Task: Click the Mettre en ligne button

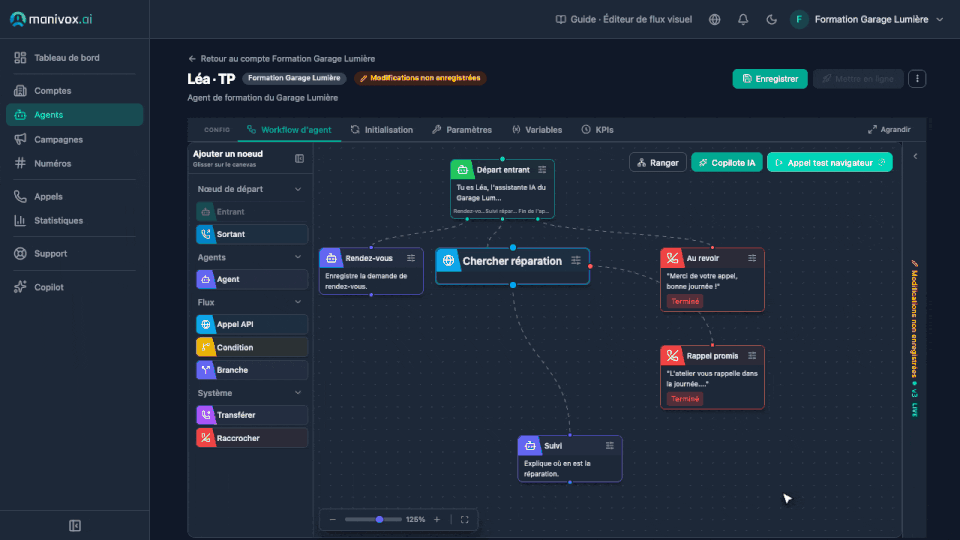Action: (858, 78)
